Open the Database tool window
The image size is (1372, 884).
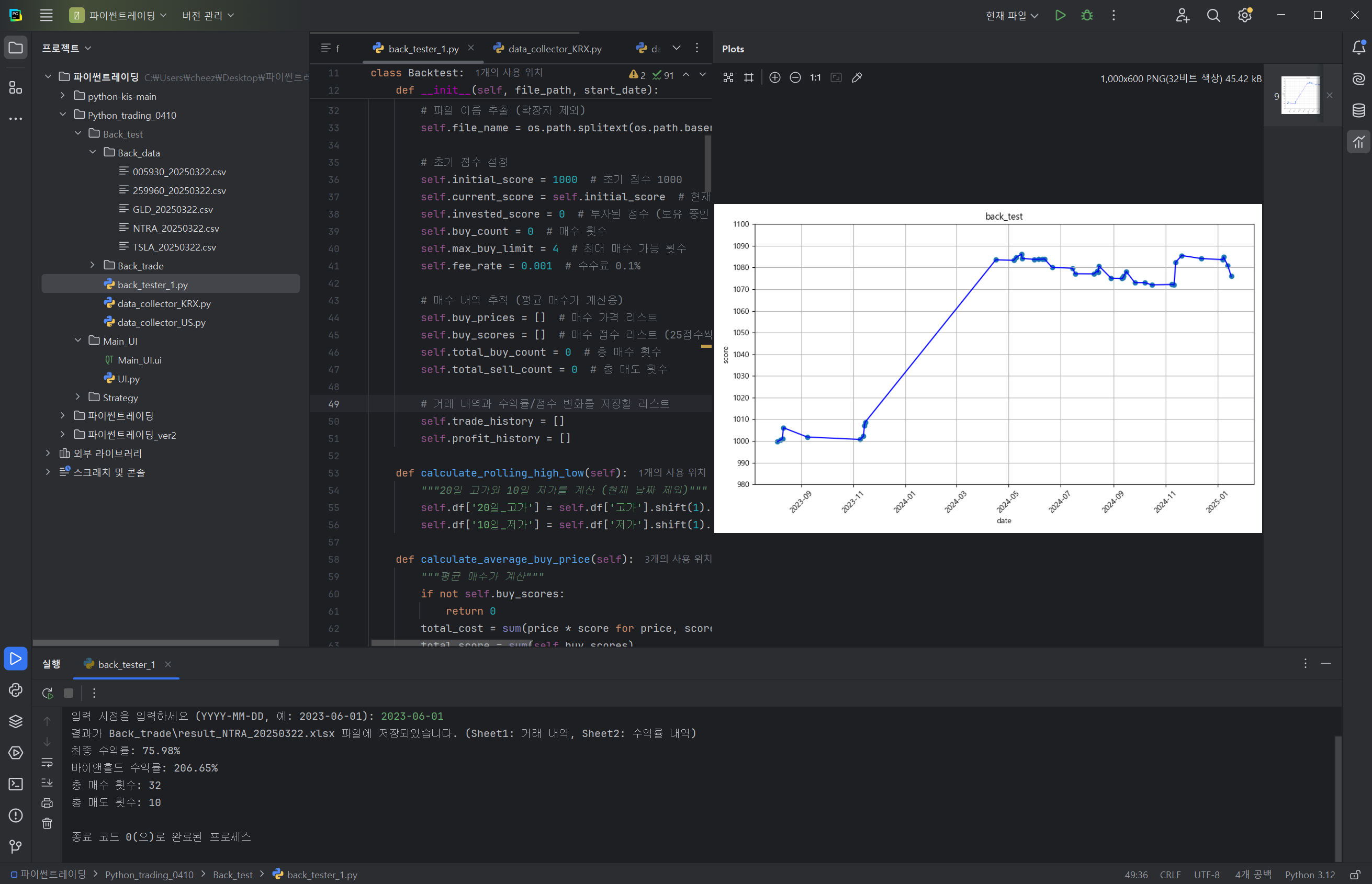tap(1358, 110)
